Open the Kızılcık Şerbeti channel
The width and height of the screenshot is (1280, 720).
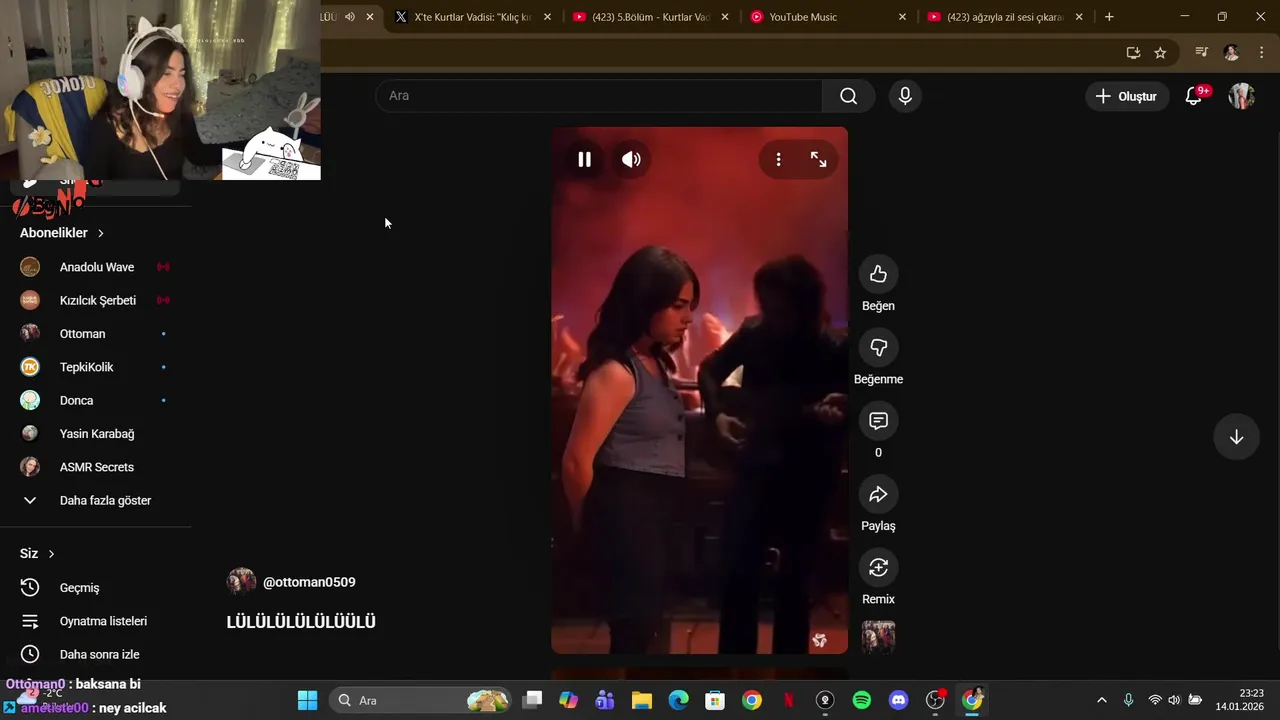[96, 300]
